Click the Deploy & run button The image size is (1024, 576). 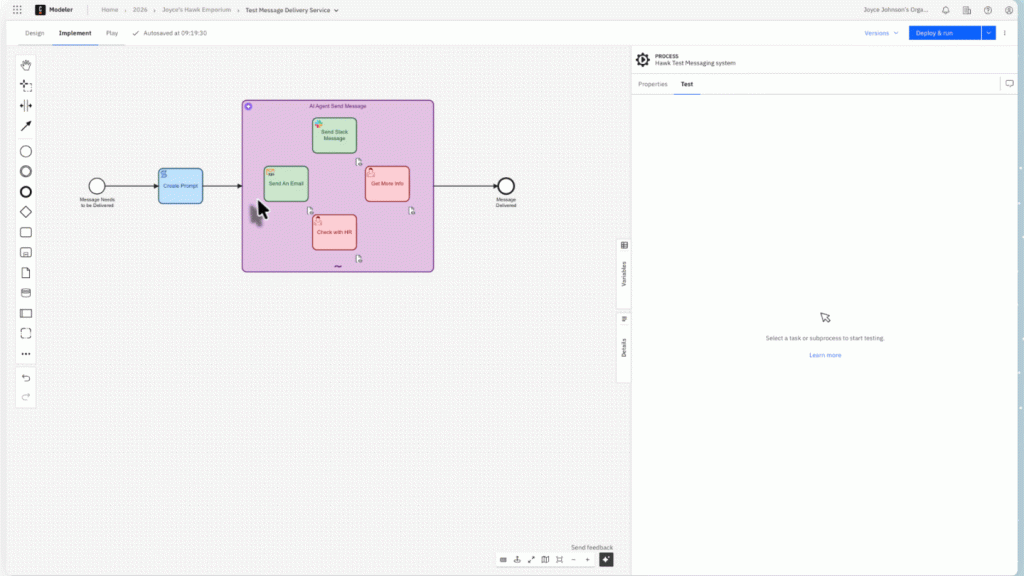(x=944, y=33)
